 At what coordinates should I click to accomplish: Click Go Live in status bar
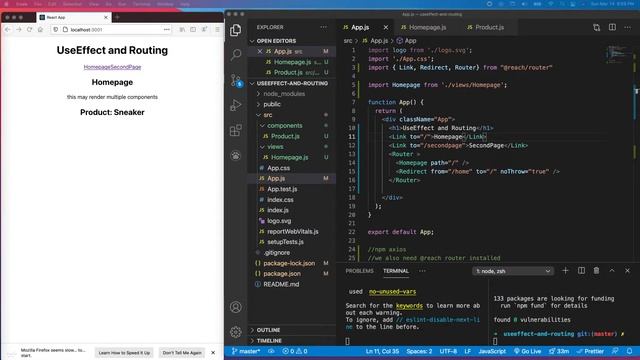pyautogui.click(x=527, y=351)
